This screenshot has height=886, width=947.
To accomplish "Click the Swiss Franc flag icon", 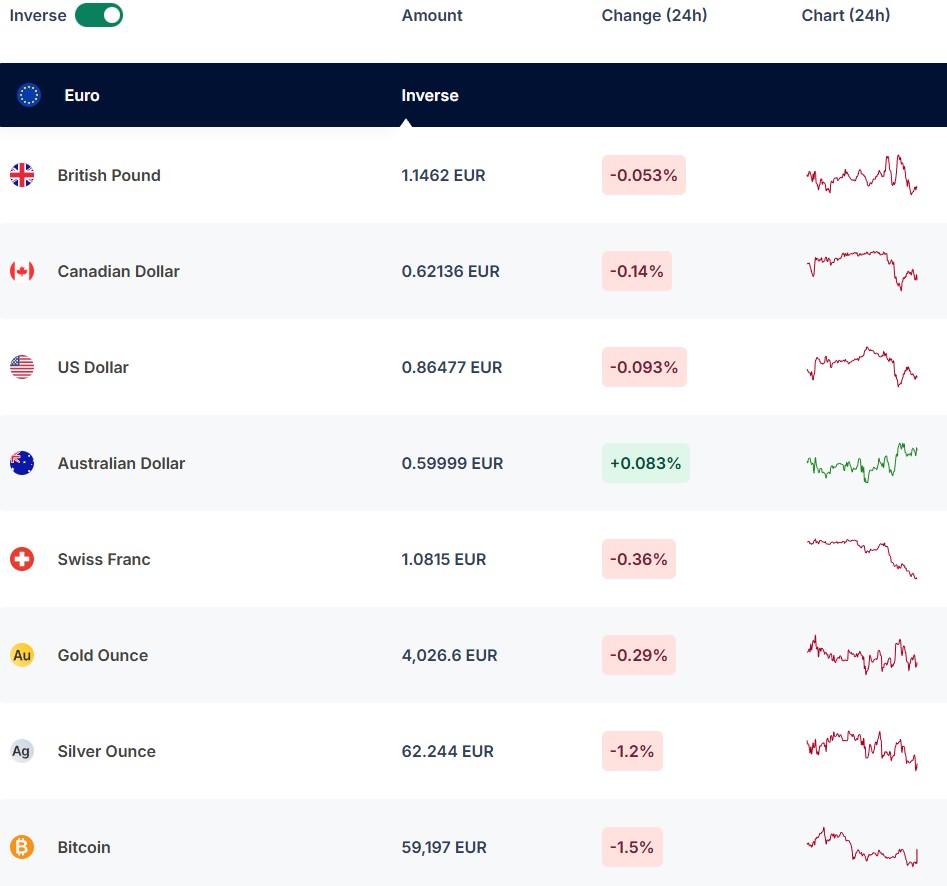I will coord(22,559).
